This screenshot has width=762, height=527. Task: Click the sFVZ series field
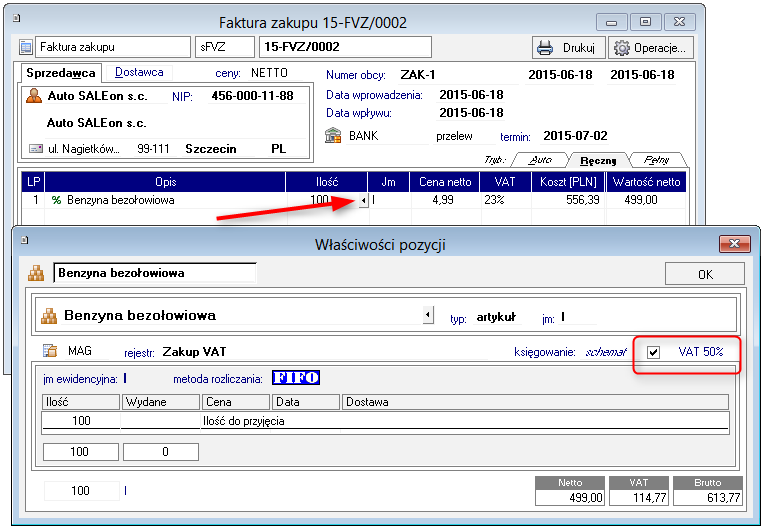click(x=225, y=47)
